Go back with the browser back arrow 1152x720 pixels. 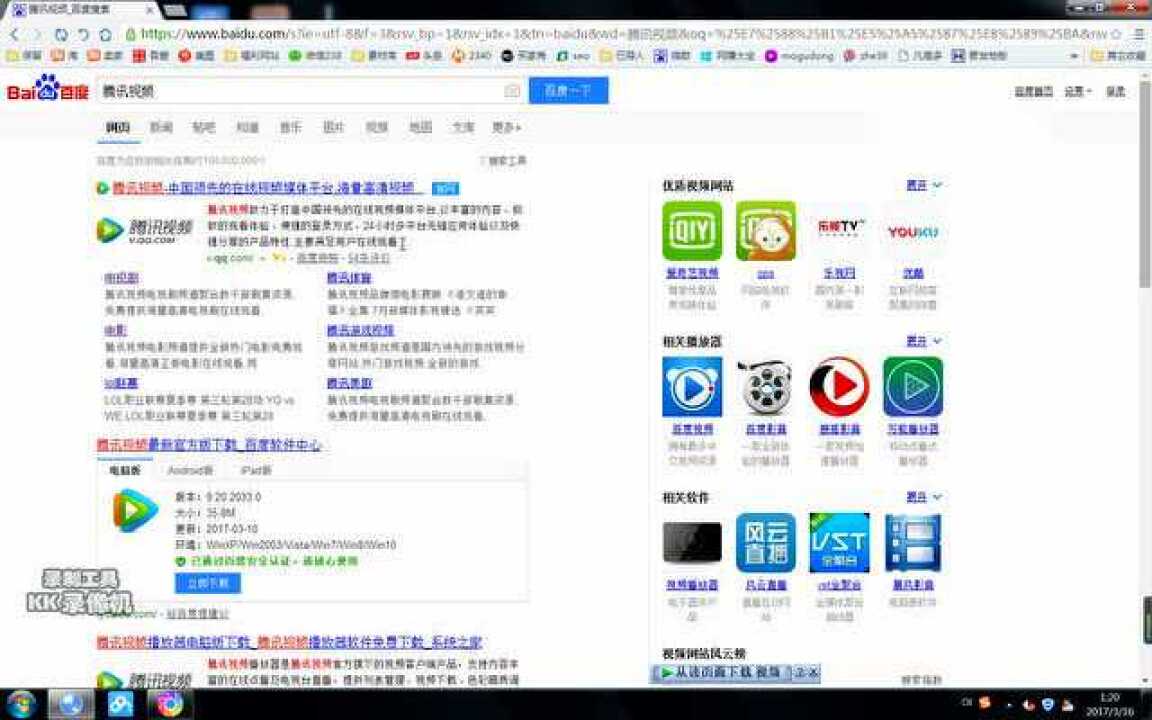click(x=15, y=35)
